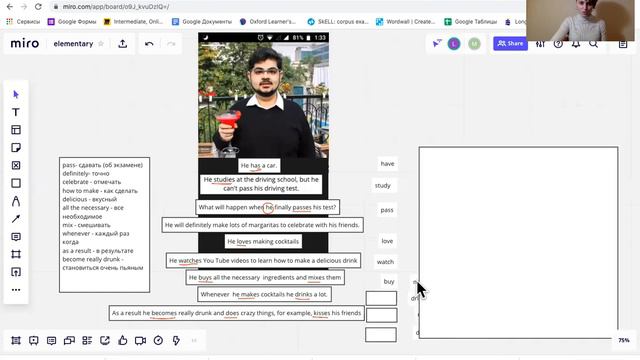Open more tools ellipsis menu
The height and width of the screenshot is (360, 640).
[16, 290]
